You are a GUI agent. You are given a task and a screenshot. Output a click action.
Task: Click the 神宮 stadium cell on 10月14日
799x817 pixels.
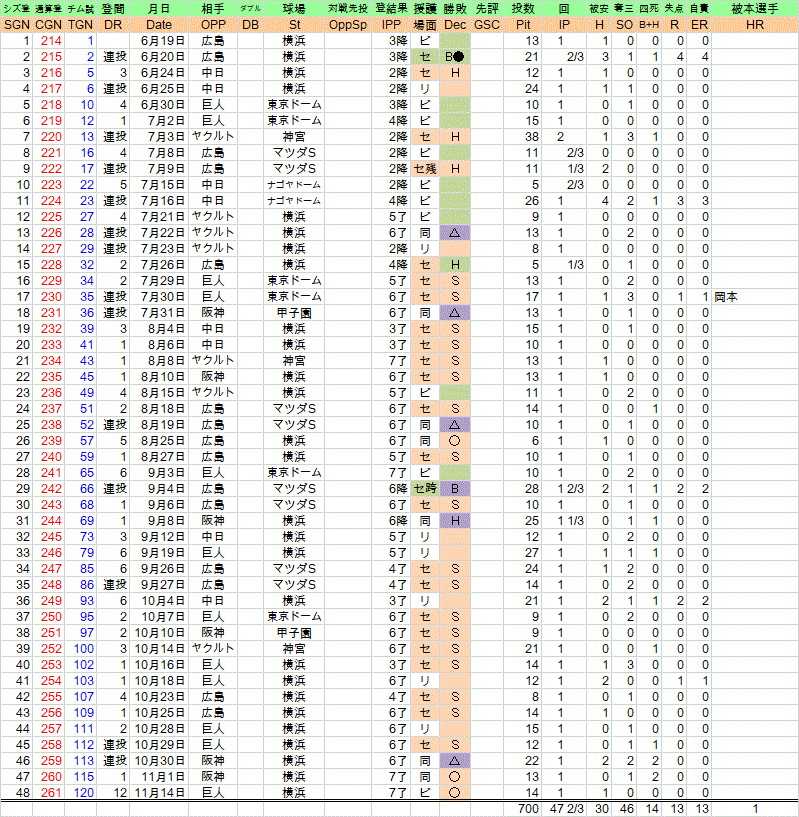[294, 649]
